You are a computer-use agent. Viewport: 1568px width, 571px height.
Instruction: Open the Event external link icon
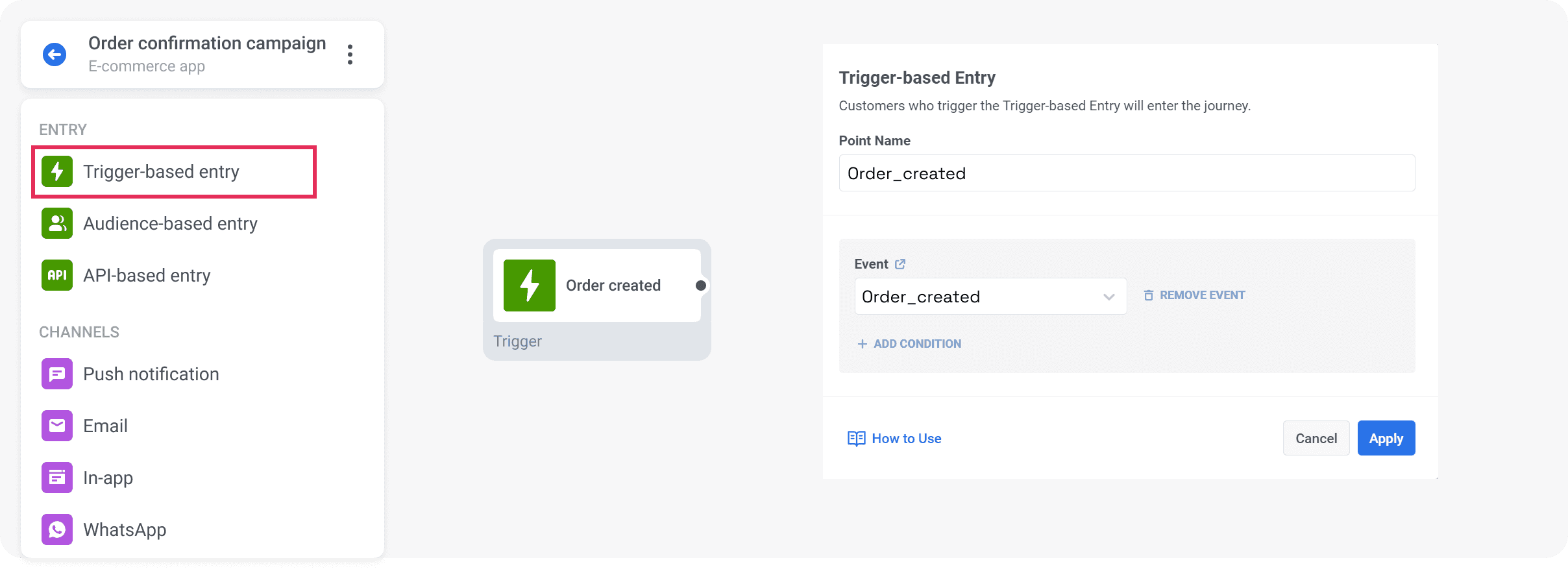[901, 263]
